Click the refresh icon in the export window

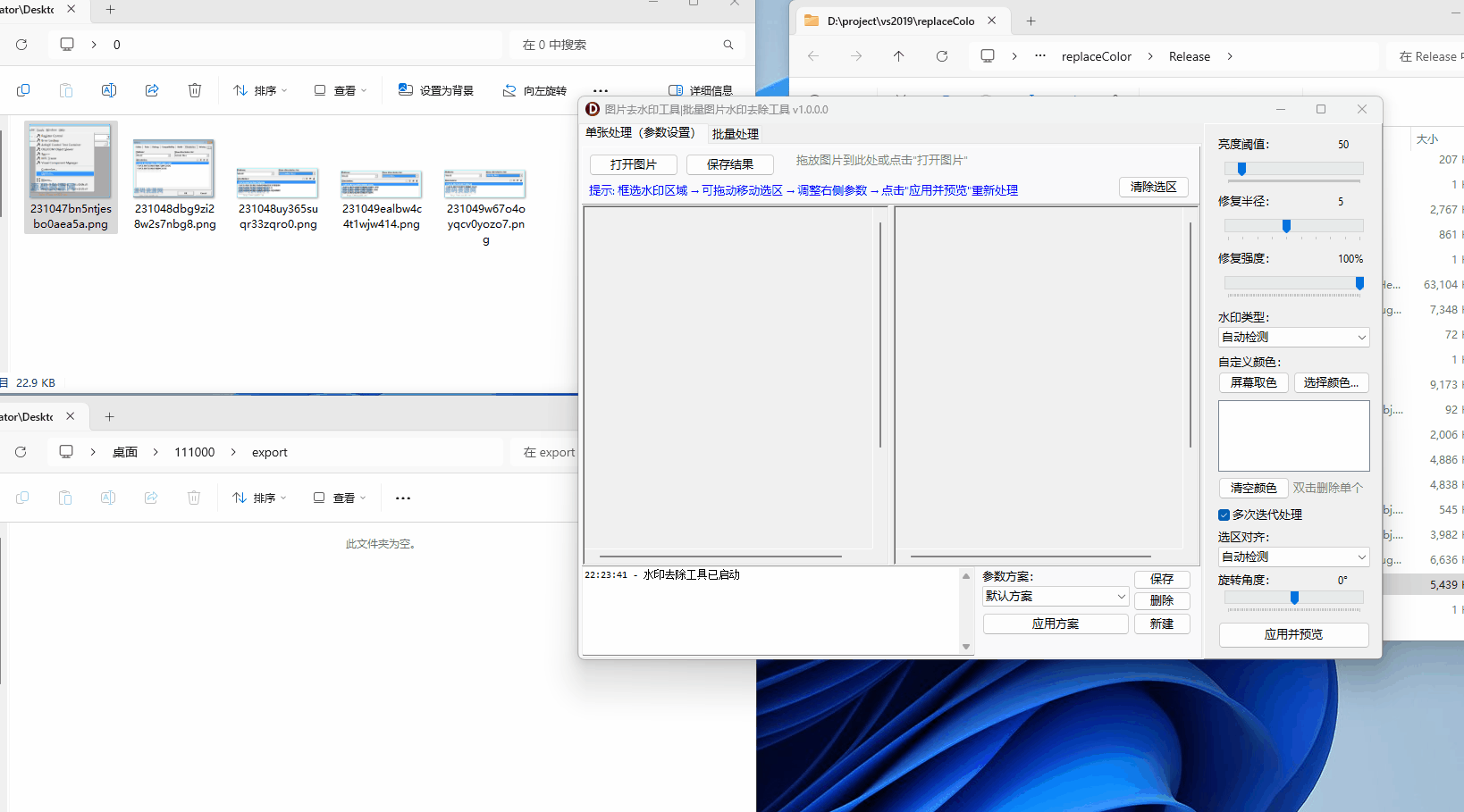pyautogui.click(x=21, y=452)
